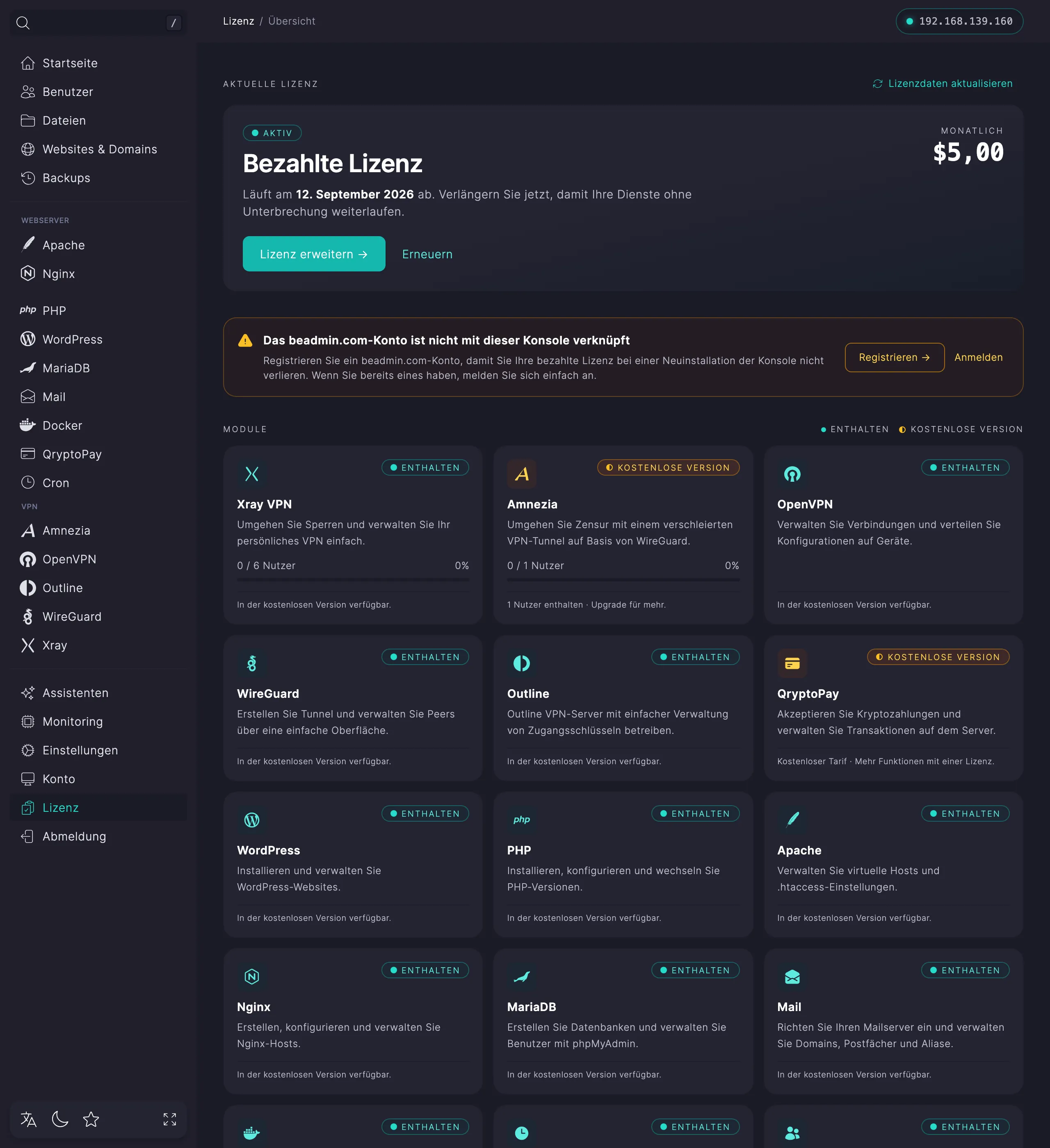Focus the sidebar search field

point(98,23)
